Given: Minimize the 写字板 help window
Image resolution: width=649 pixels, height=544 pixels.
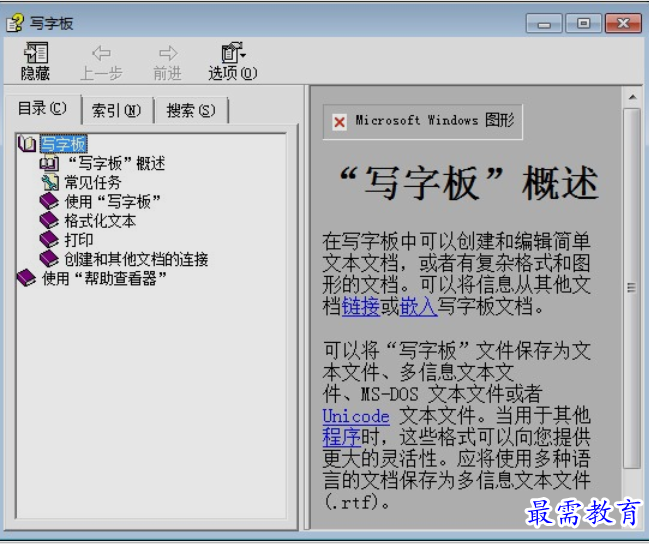Looking at the screenshot, I should click(x=543, y=23).
